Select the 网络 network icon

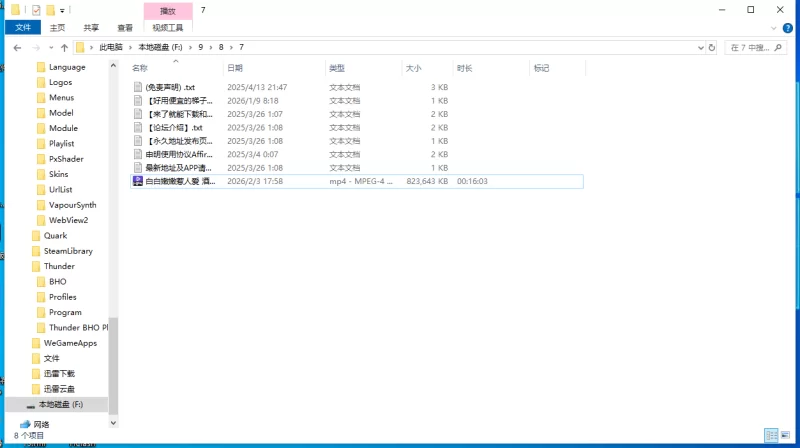coord(25,425)
